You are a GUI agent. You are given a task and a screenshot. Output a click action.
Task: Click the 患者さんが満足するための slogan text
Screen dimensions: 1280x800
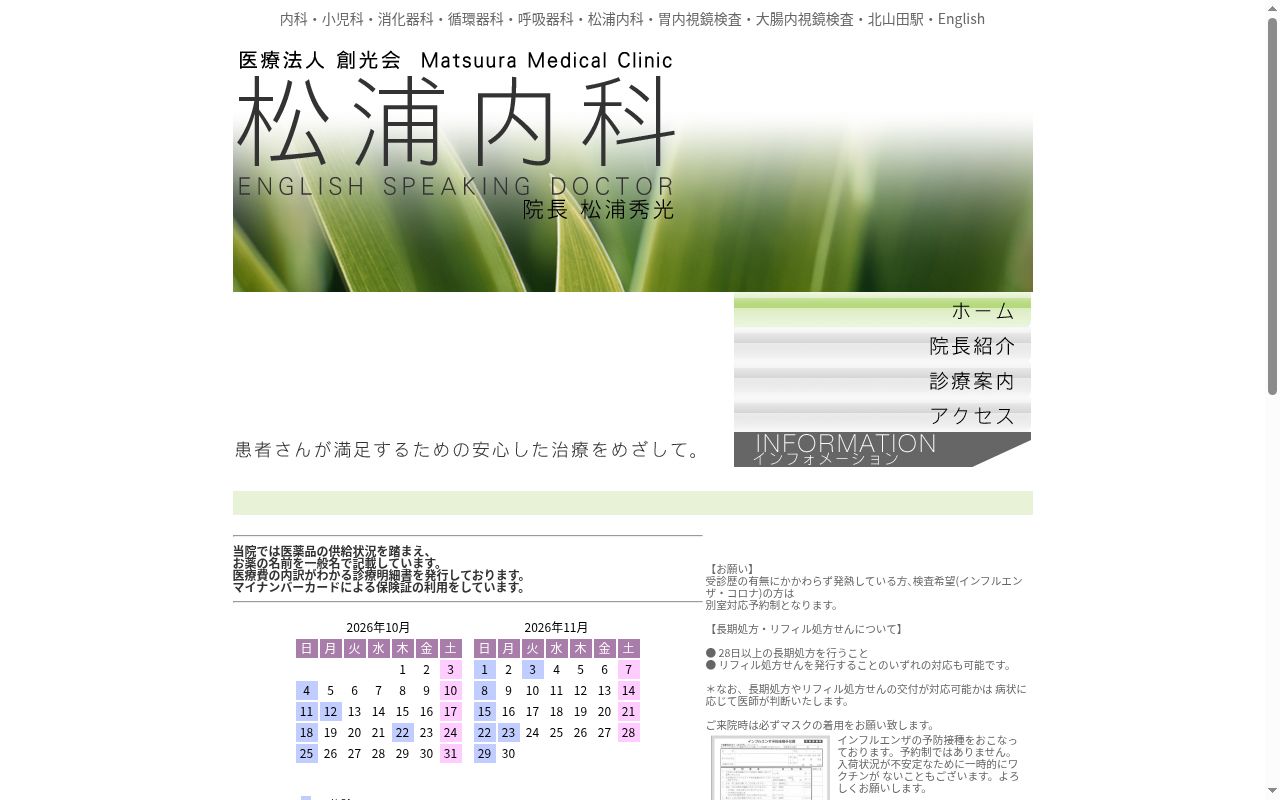click(468, 450)
